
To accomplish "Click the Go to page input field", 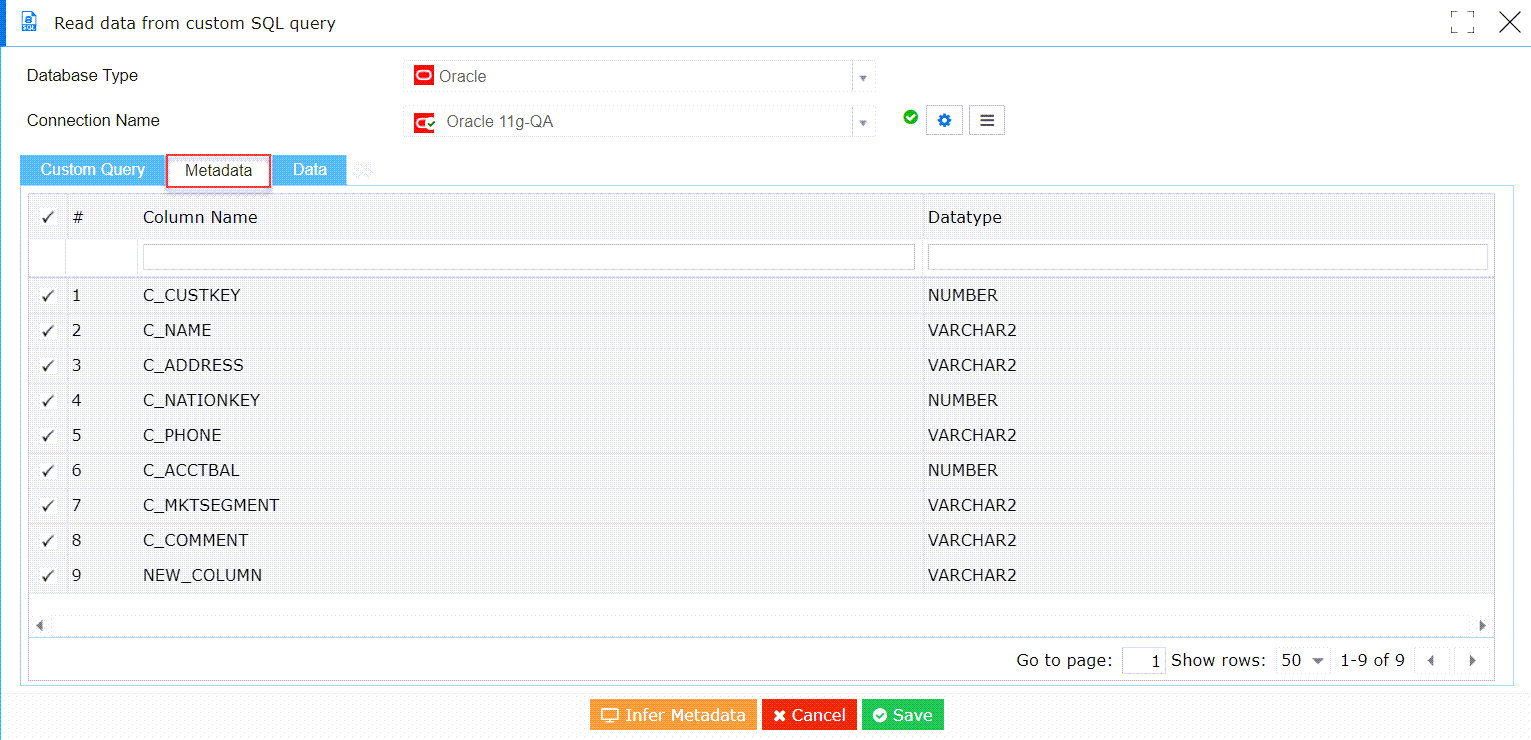I will (x=1143, y=660).
